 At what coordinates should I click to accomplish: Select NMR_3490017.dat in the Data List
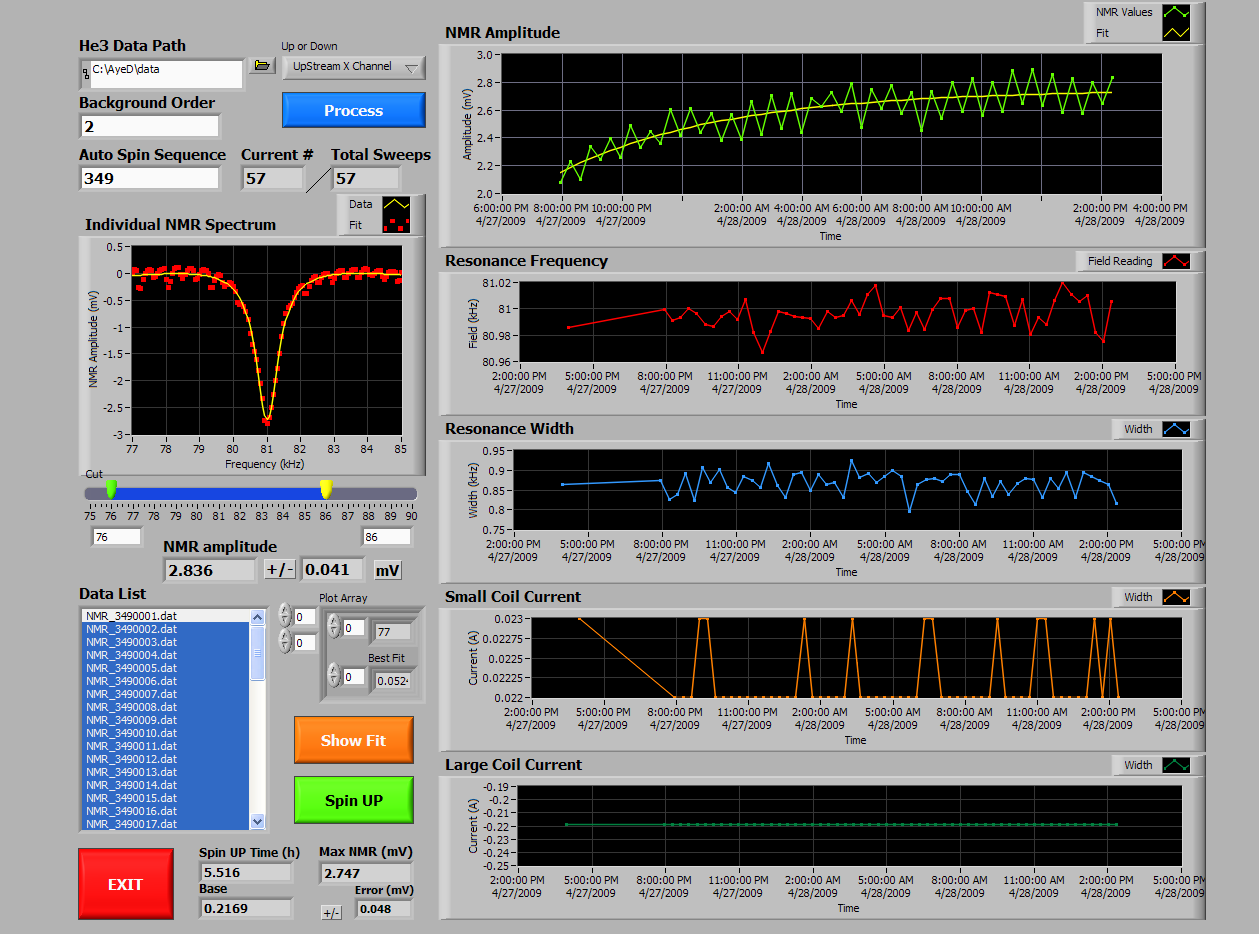click(165, 823)
